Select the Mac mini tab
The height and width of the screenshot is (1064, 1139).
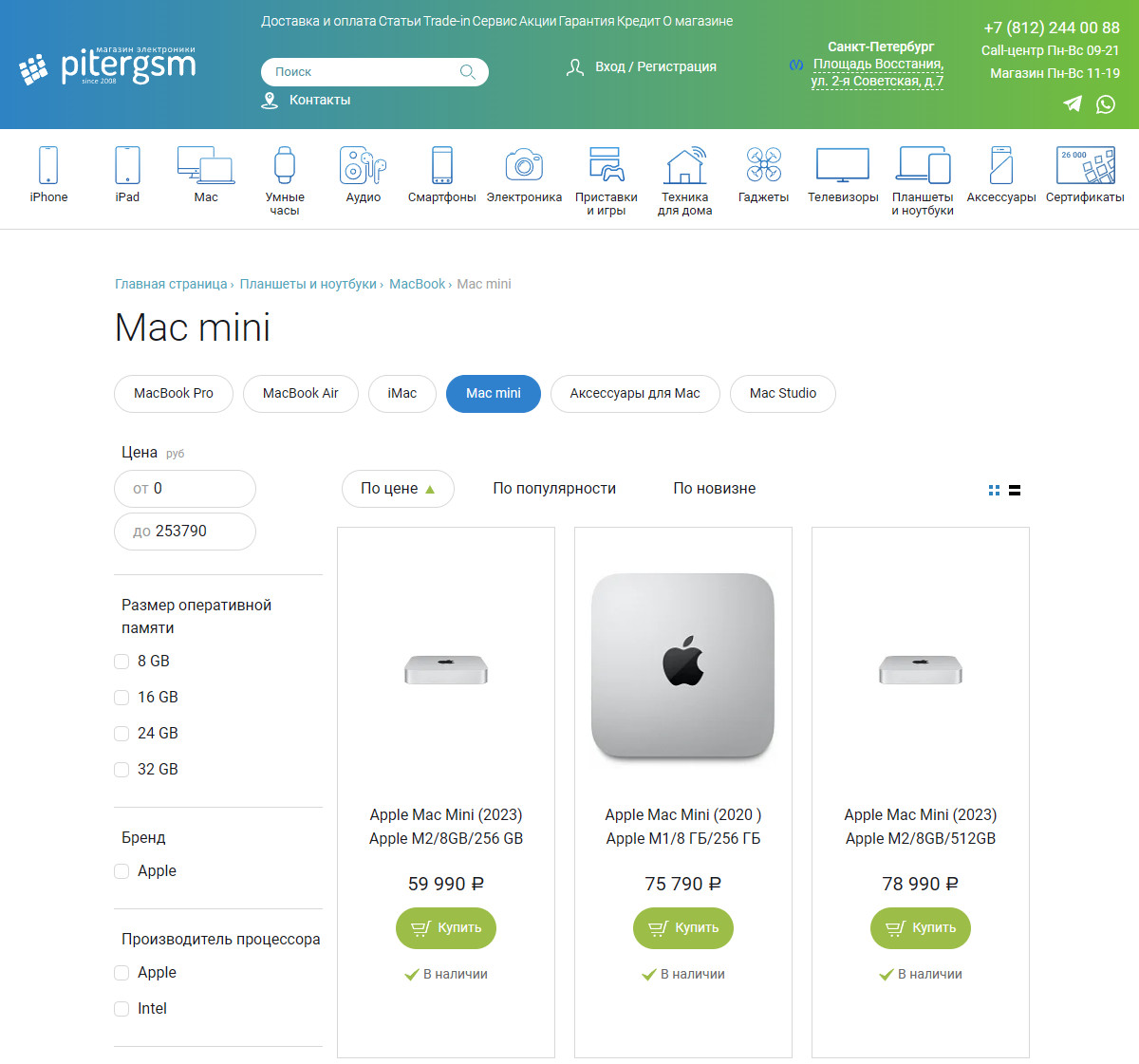pyautogui.click(x=494, y=393)
